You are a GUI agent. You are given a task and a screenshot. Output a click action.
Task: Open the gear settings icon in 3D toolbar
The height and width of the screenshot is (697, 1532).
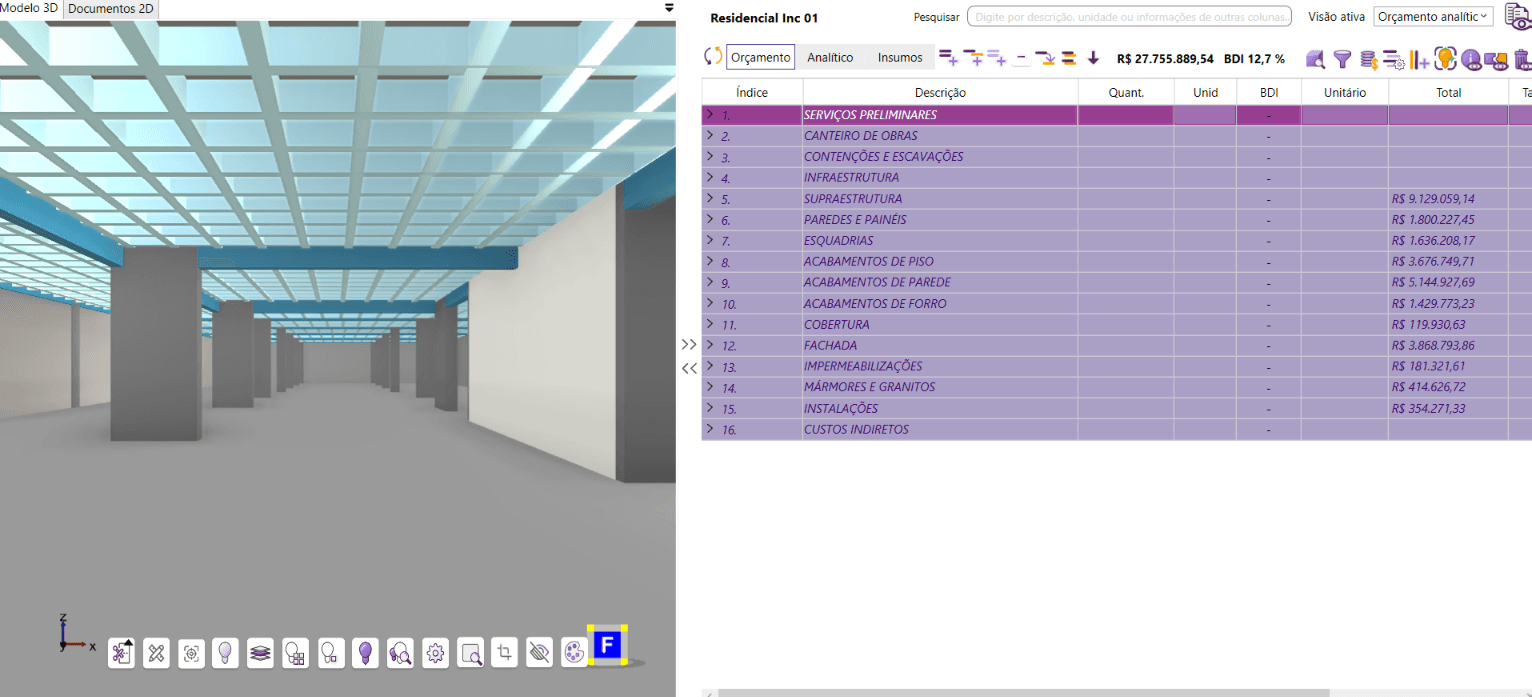[435, 653]
